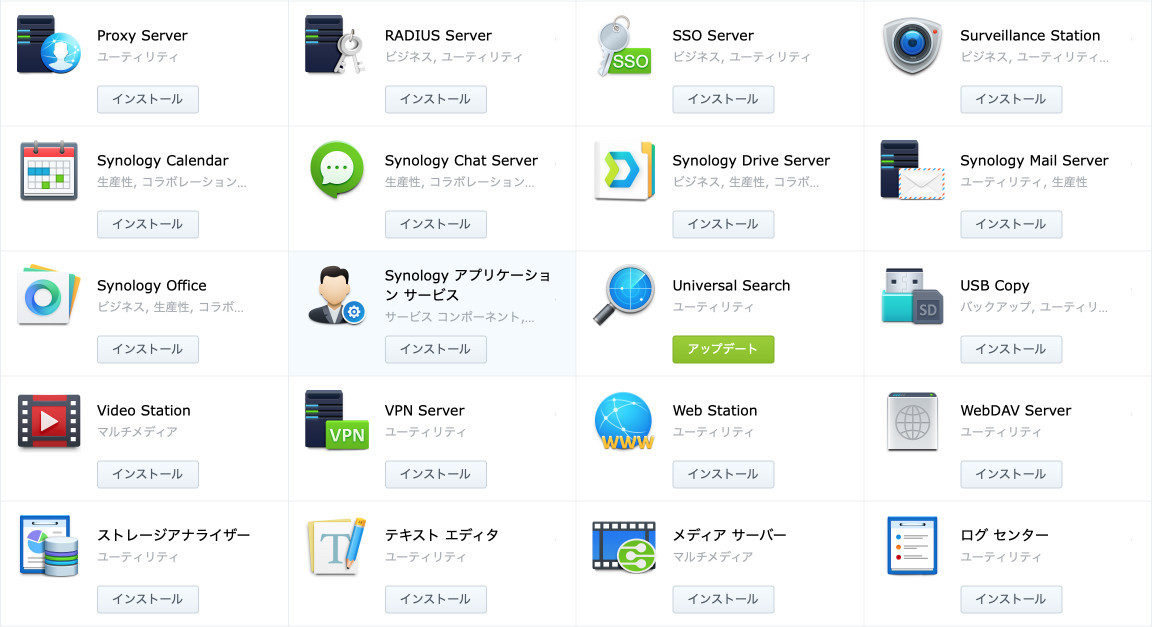Click the green アップデート button

coord(723,349)
